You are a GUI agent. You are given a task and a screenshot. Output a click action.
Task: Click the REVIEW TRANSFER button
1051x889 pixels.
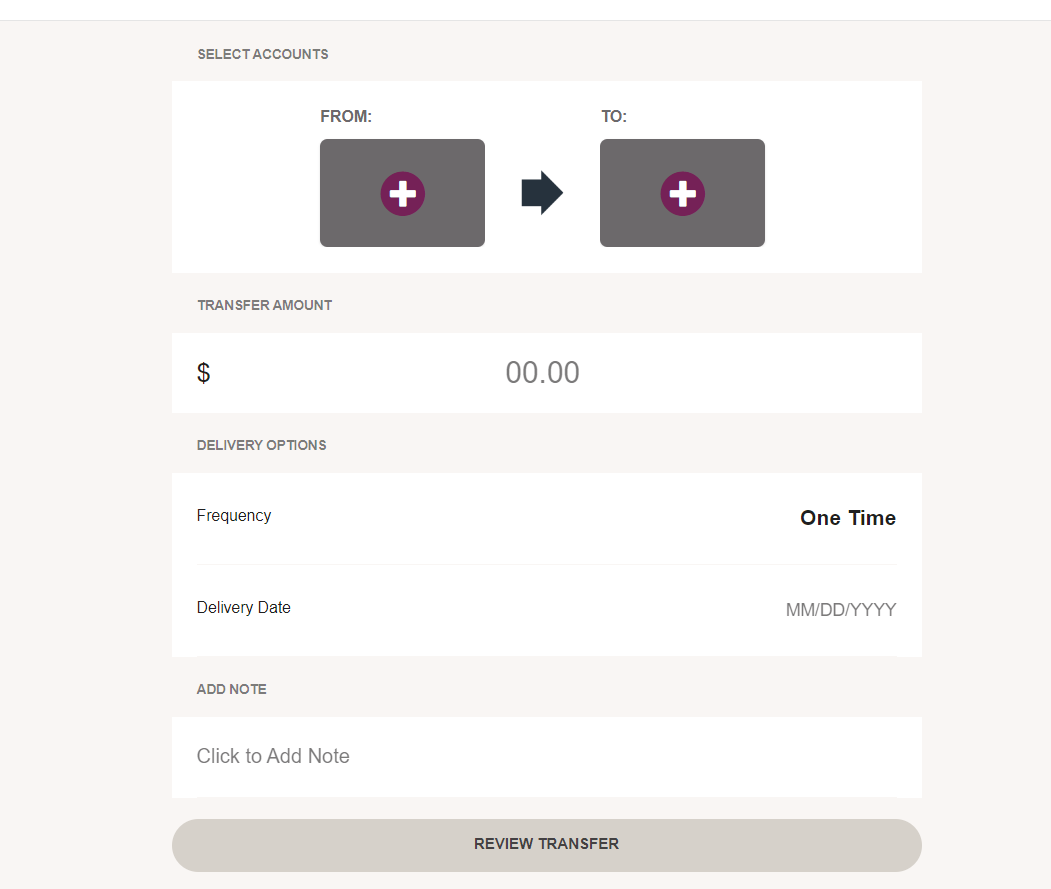pos(547,845)
